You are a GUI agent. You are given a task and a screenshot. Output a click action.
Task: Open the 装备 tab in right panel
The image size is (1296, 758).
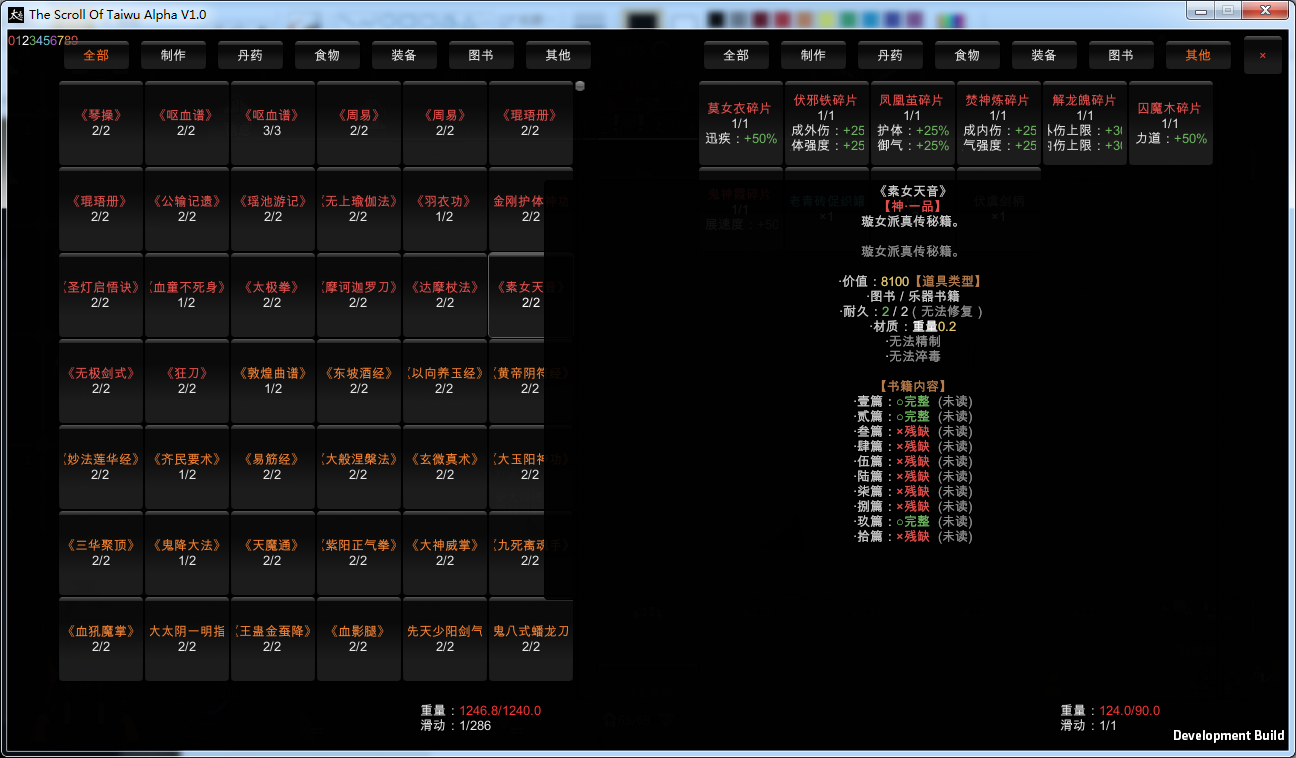tap(1044, 55)
